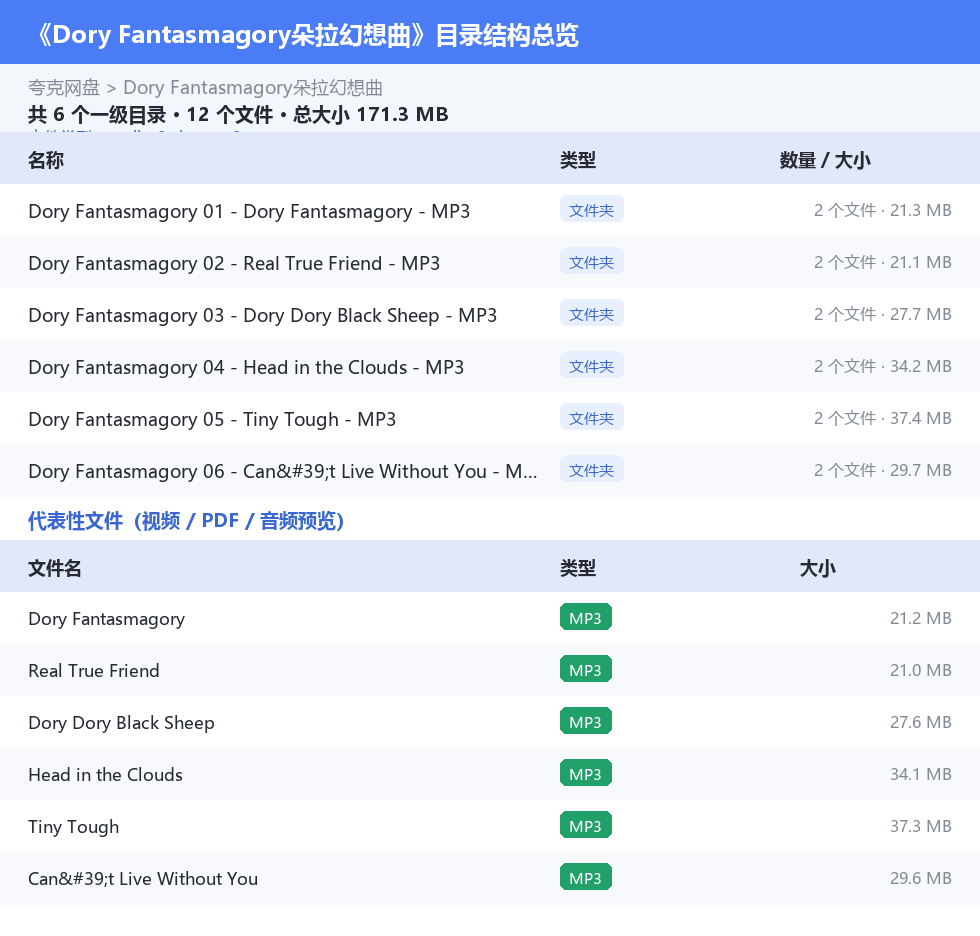Click the MP3 badge for Dory Fantasmagory file

coord(586,617)
